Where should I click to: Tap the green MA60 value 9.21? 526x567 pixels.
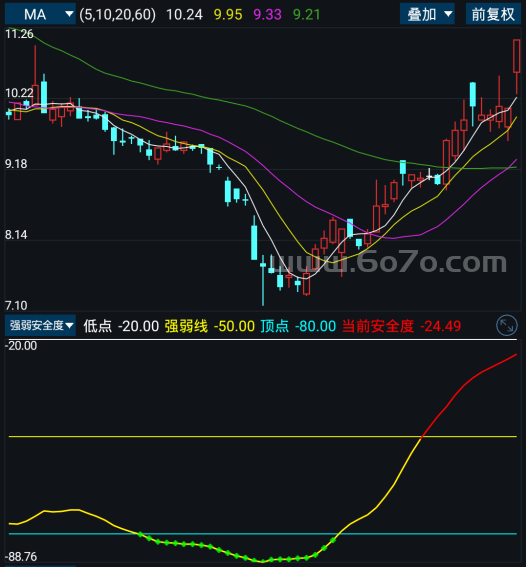click(307, 15)
